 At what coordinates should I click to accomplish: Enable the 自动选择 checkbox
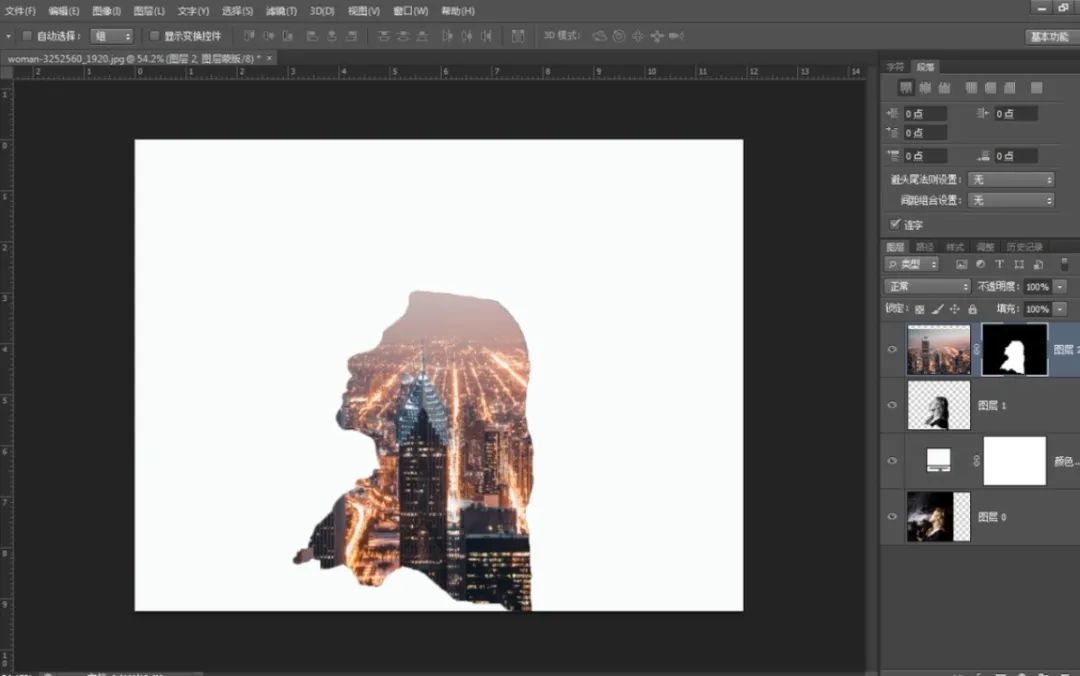point(28,36)
